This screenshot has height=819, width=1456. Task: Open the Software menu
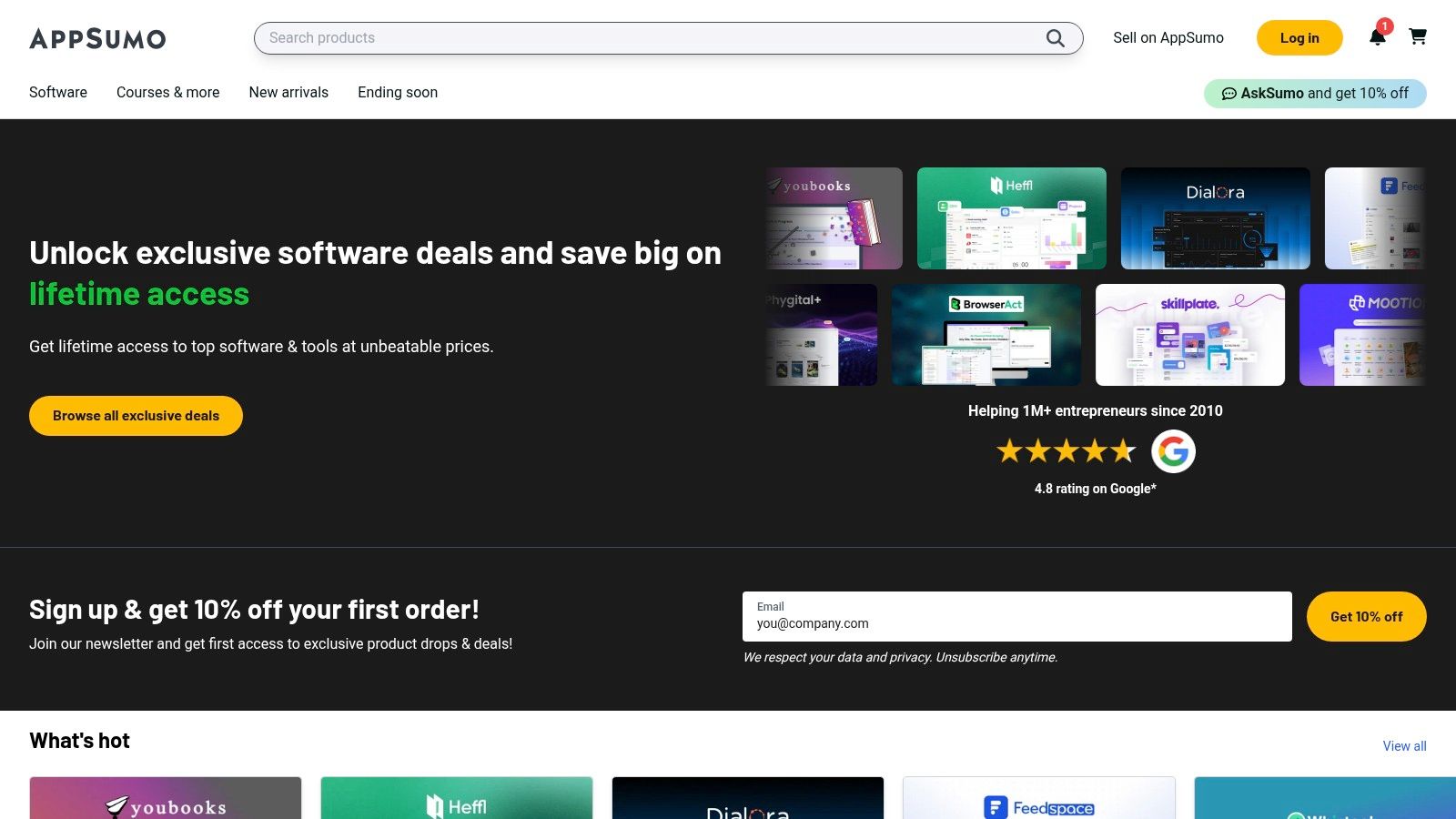tap(58, 93)
